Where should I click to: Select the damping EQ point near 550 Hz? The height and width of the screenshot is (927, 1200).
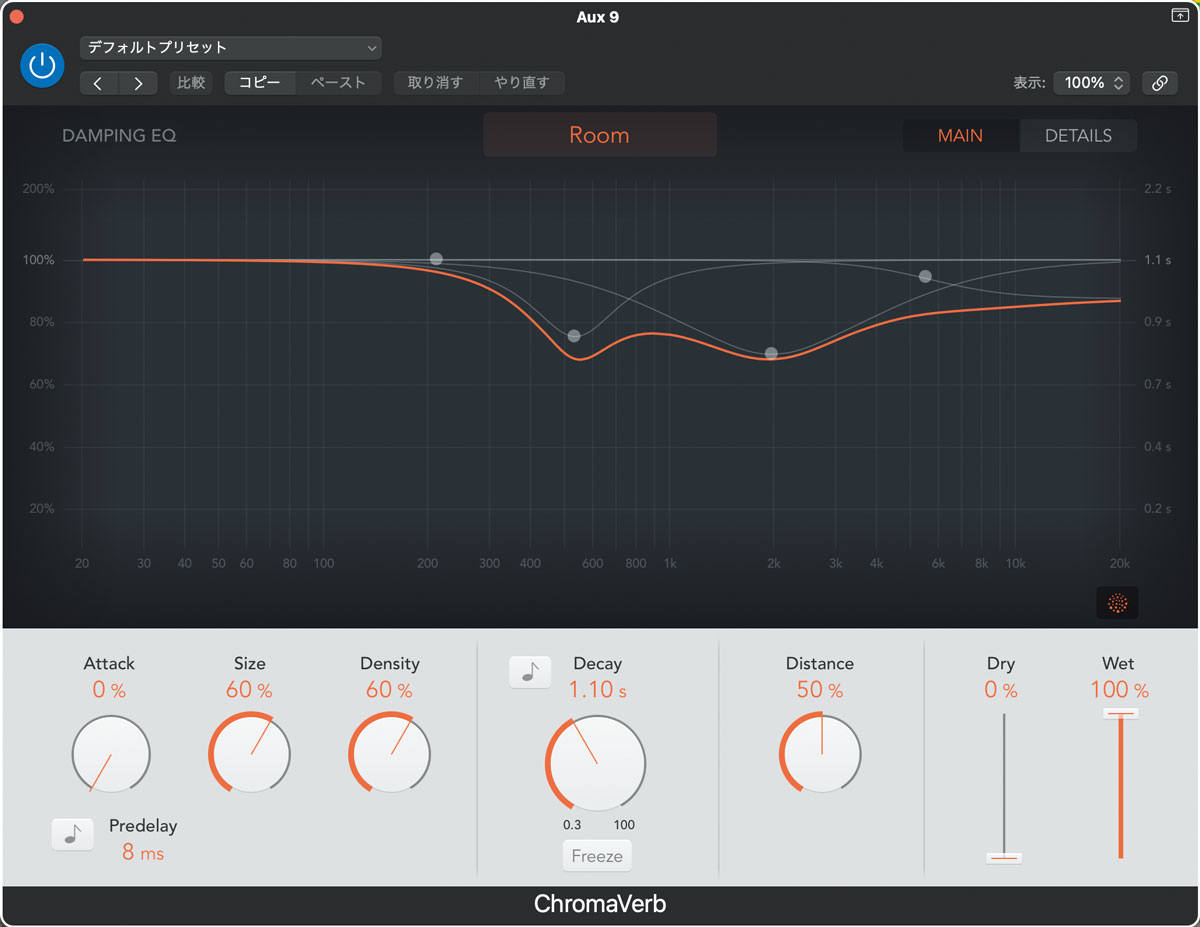click(574, 336)
